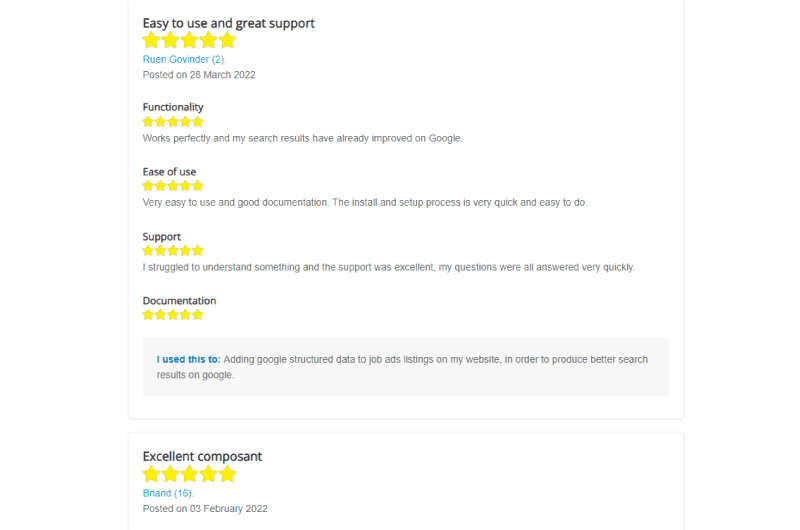Screen dimensions: 800x530
Task: Click the middle star under Support
Action: pyautogui.click(x=173, y=250)
